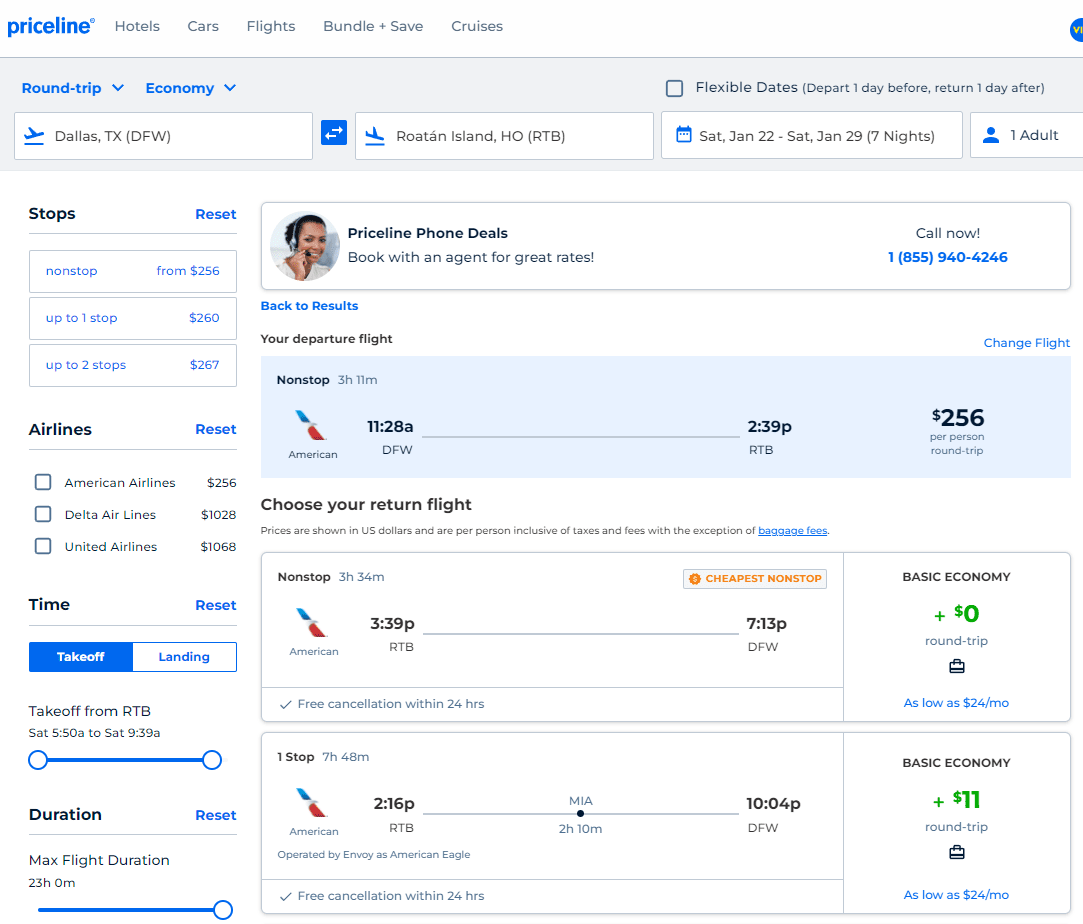Reset the Airlines filter
The image size is (1083, 924).
[x=215, y=429]
